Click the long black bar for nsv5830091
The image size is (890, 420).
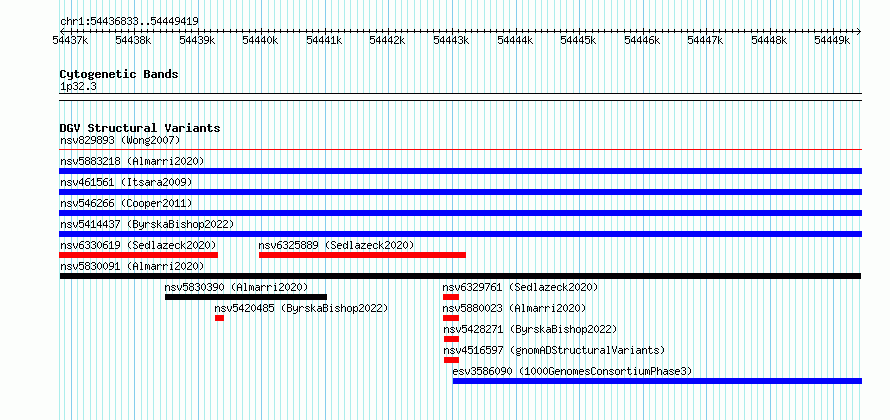[460, 276]
